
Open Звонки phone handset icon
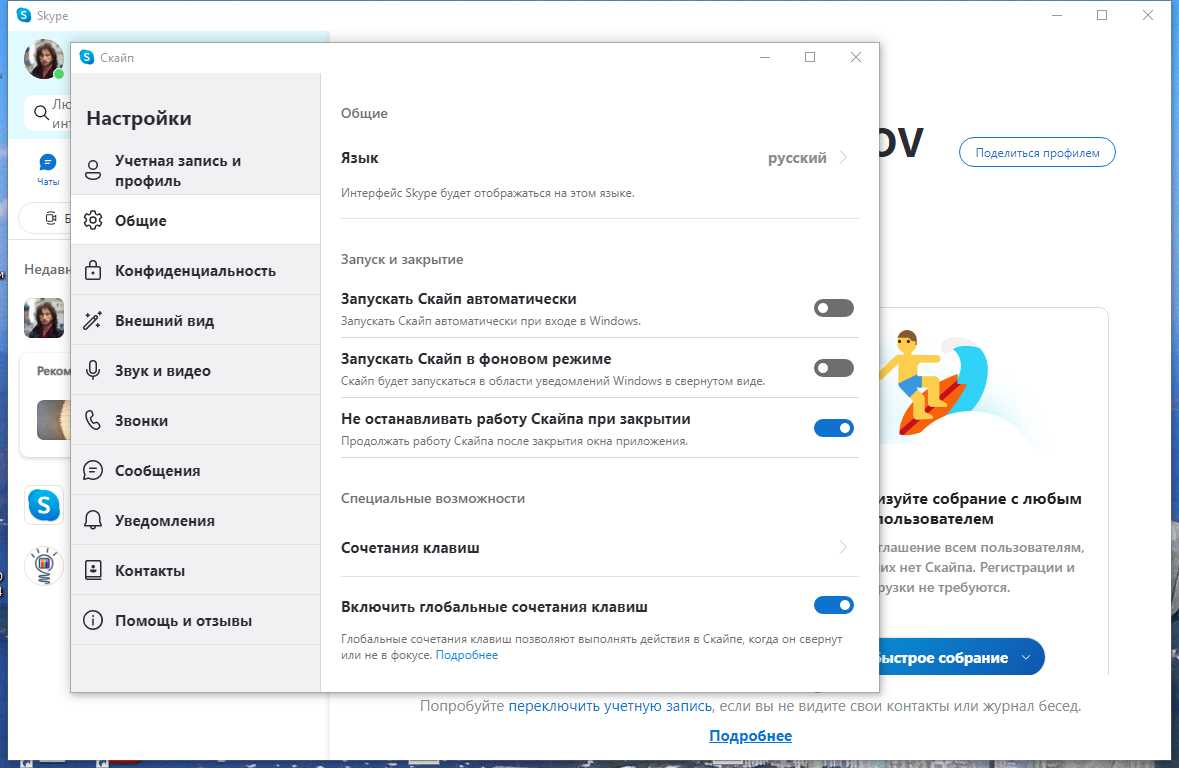[x=92, y=420]
